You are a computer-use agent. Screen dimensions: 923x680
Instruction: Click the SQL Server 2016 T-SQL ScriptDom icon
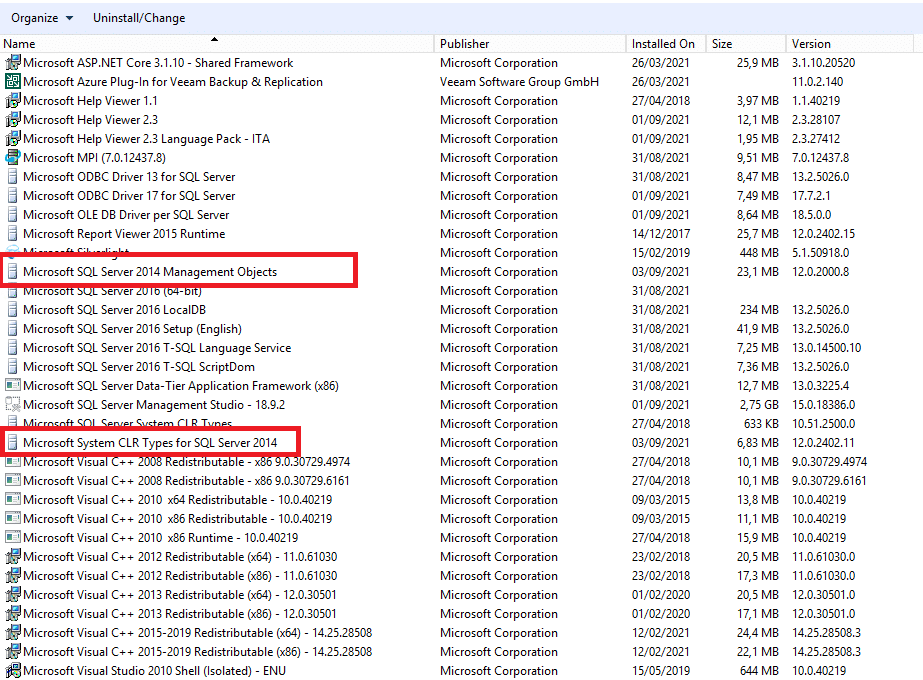[12, 366]
